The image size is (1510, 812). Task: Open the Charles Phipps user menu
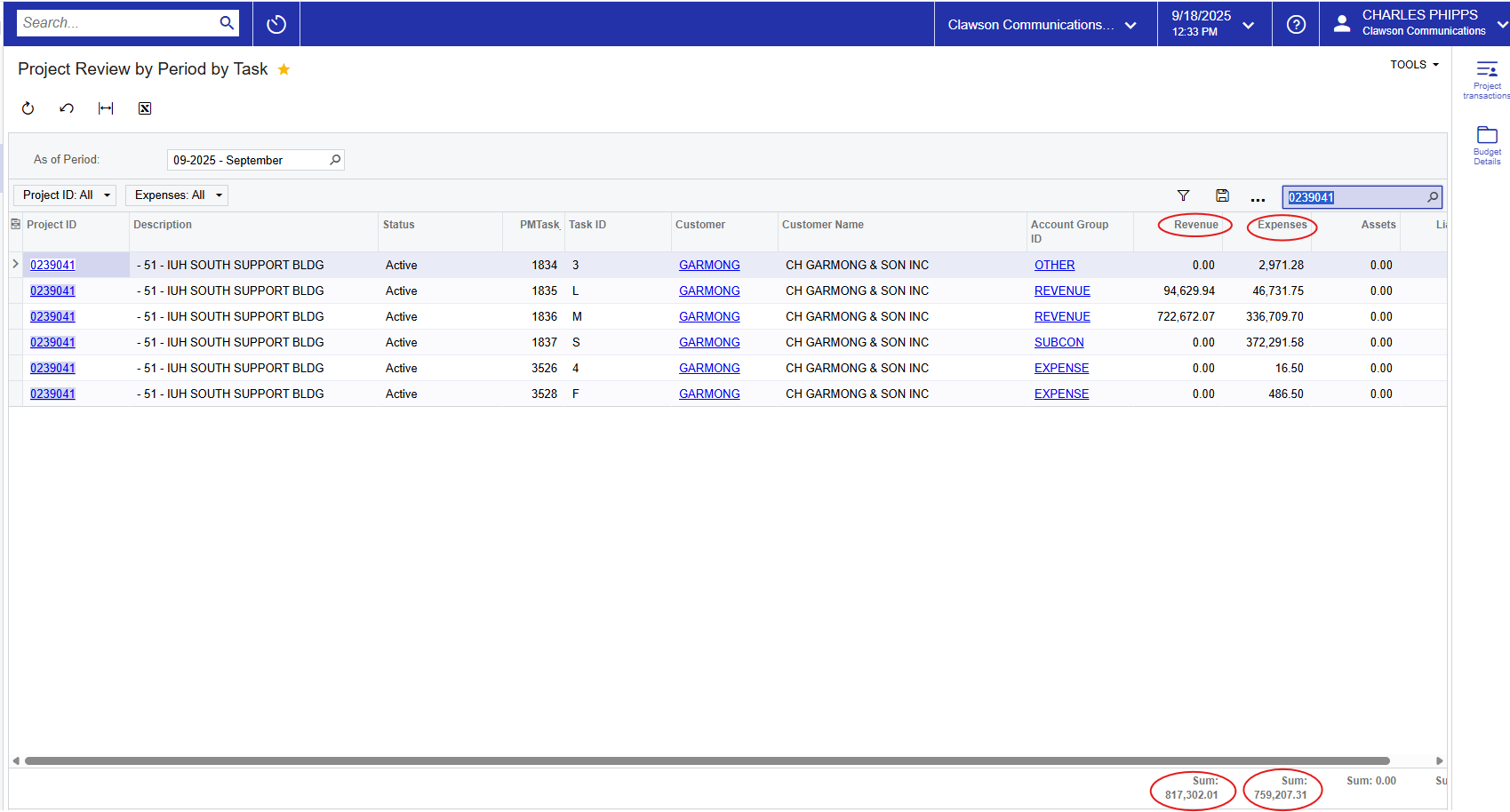[1418, 23]
